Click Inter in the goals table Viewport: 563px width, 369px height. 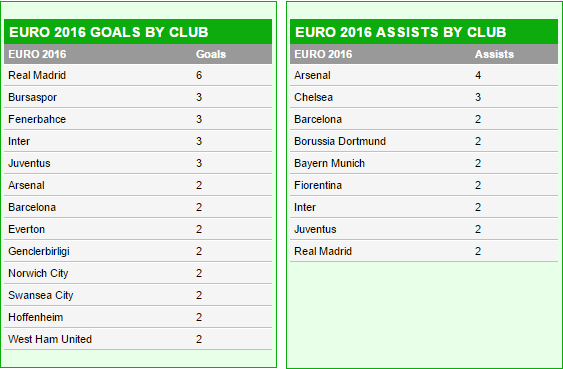(x=19, y=141)
